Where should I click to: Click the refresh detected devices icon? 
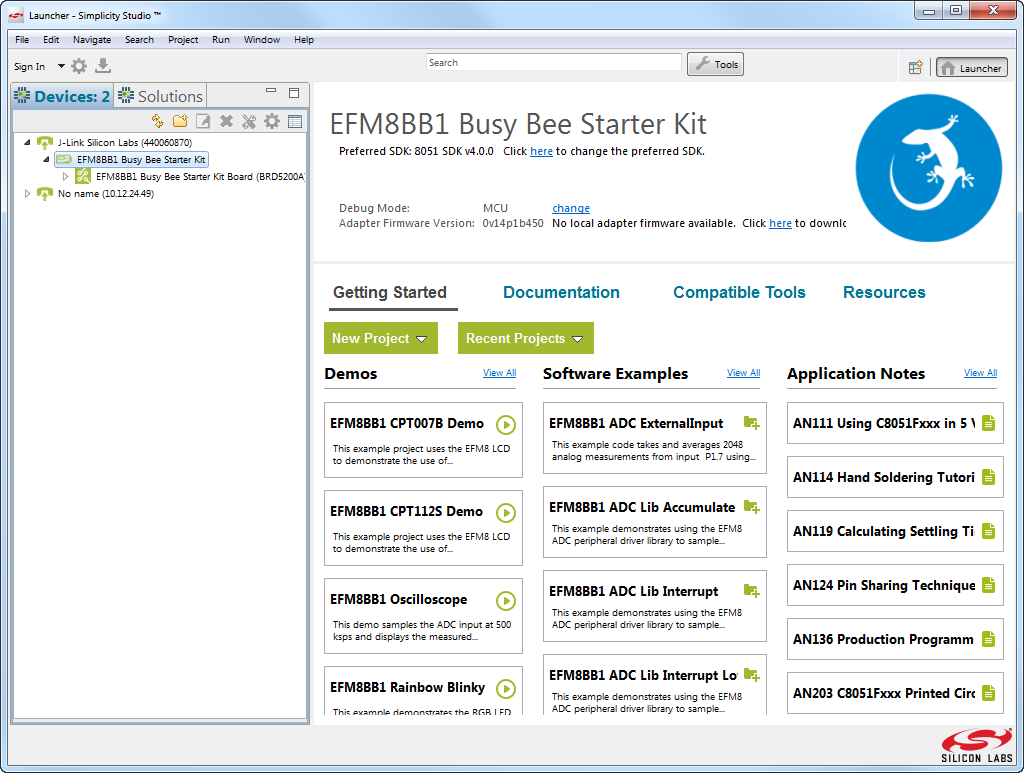point(157,121)
